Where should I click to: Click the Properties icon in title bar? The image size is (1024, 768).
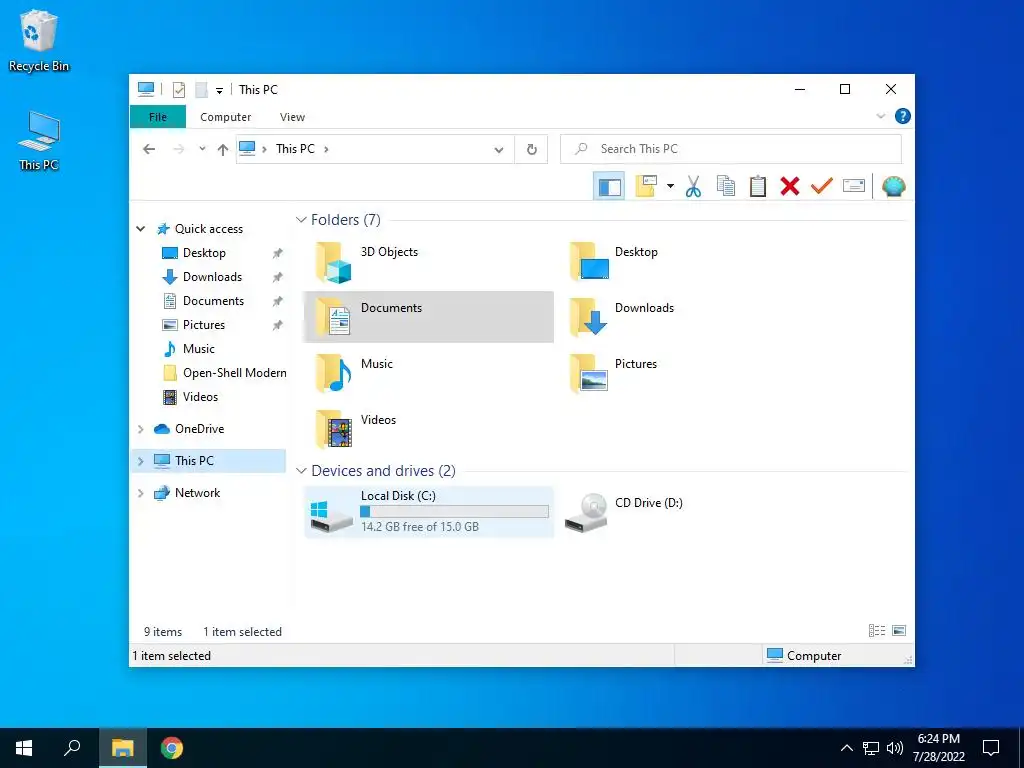(178, 90)
